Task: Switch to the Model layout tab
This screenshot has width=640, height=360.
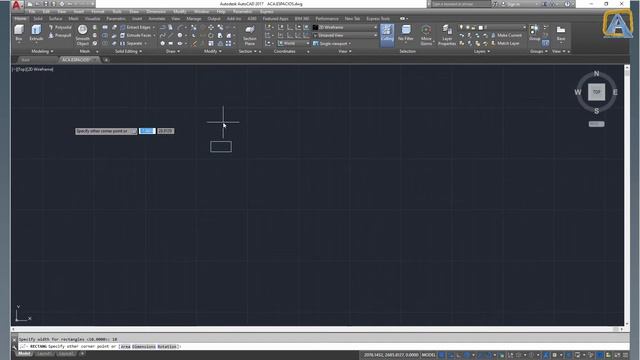Action: [x=24, y=354]
